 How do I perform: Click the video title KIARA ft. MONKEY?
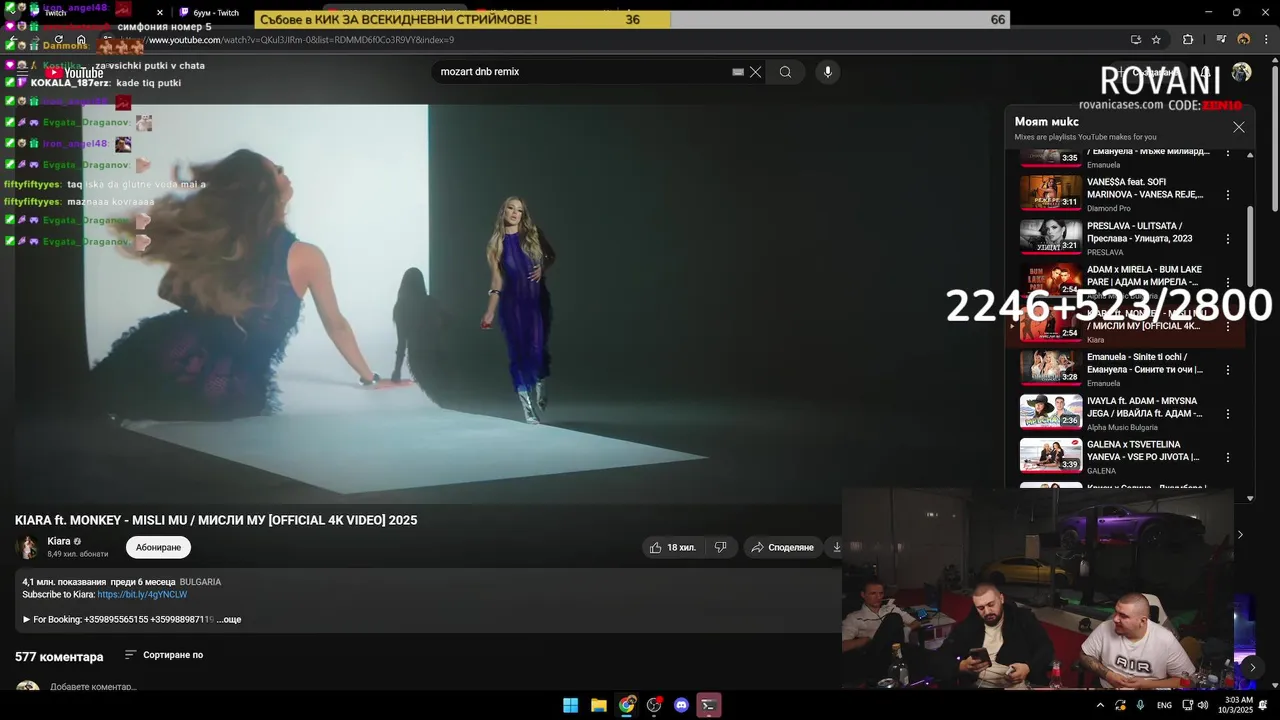(216, 520)
